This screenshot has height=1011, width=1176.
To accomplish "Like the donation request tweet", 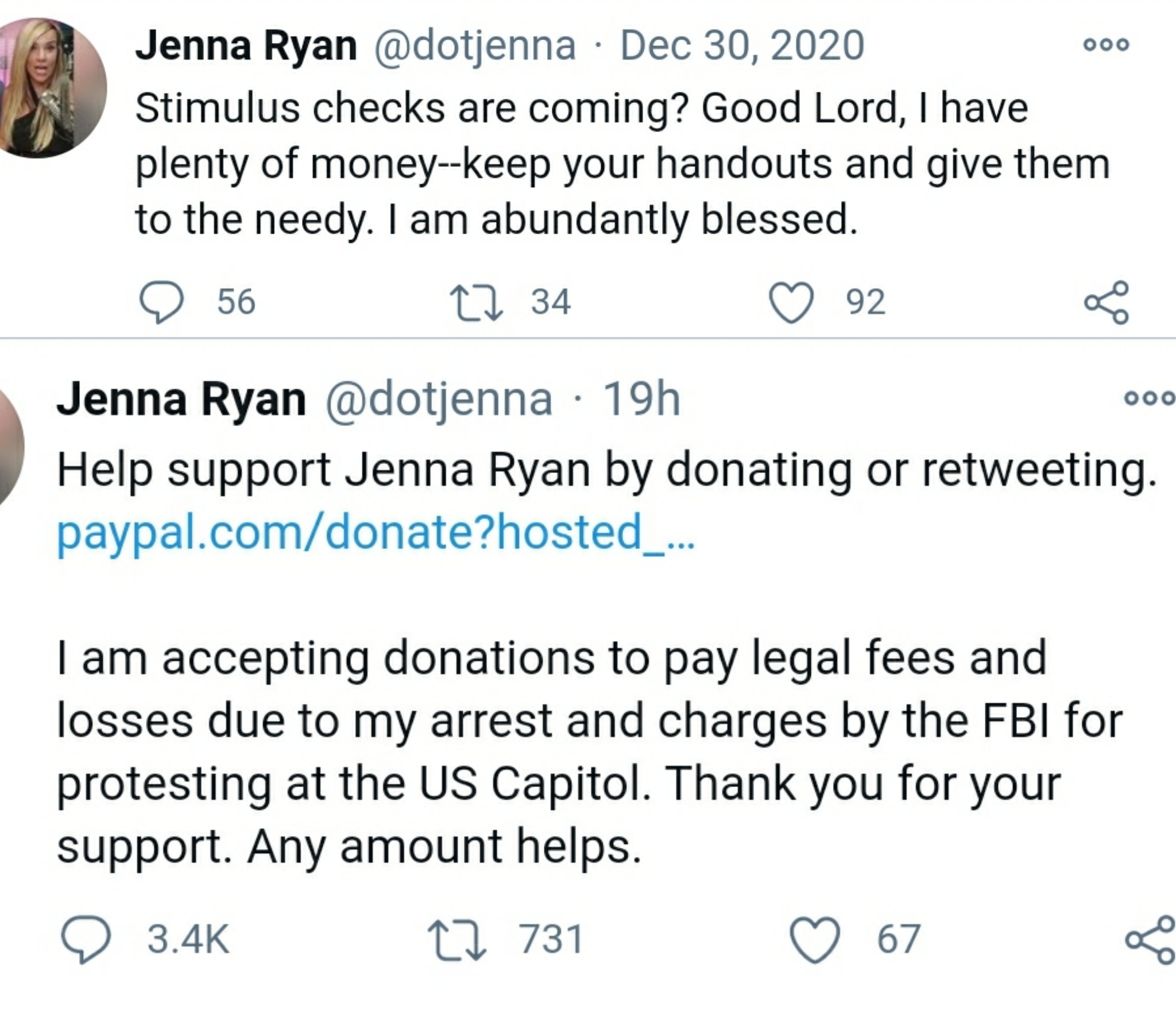I will tap(815, 939).
